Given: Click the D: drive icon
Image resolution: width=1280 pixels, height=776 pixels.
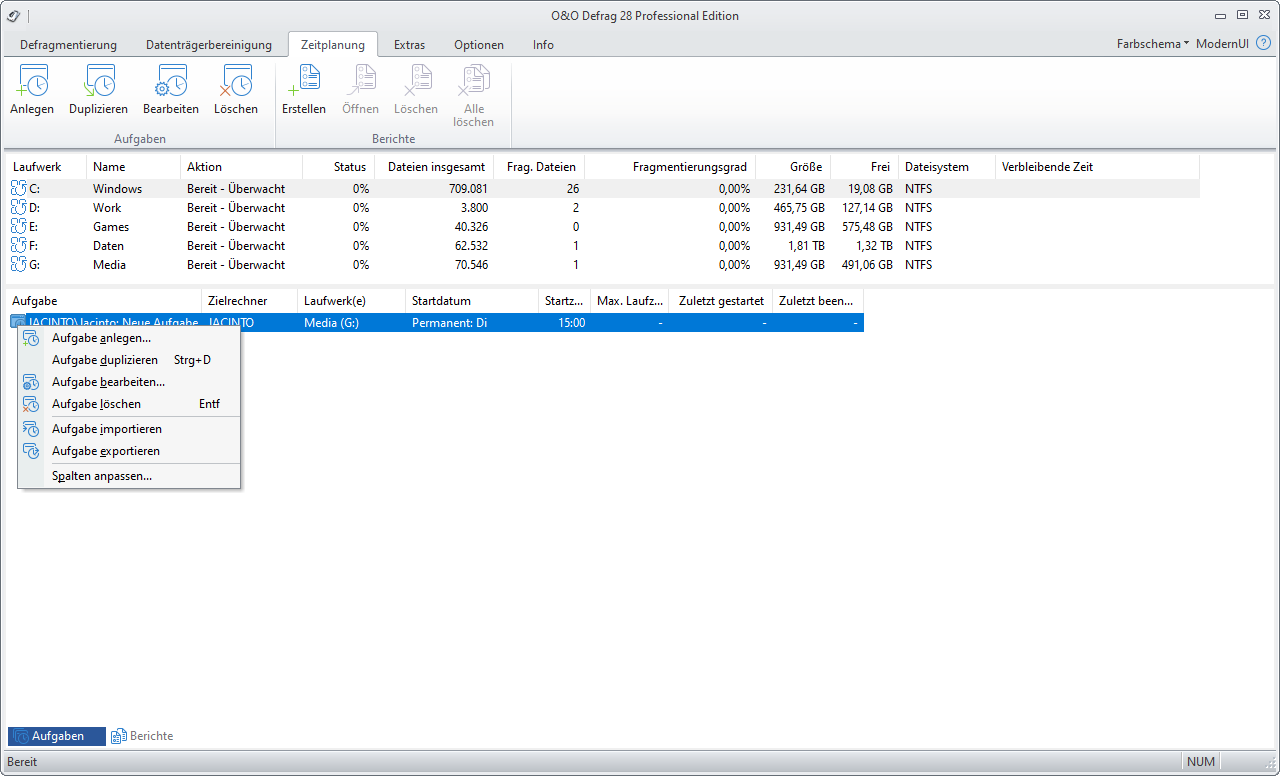Looking at the screenshot, I should point(18,207).
